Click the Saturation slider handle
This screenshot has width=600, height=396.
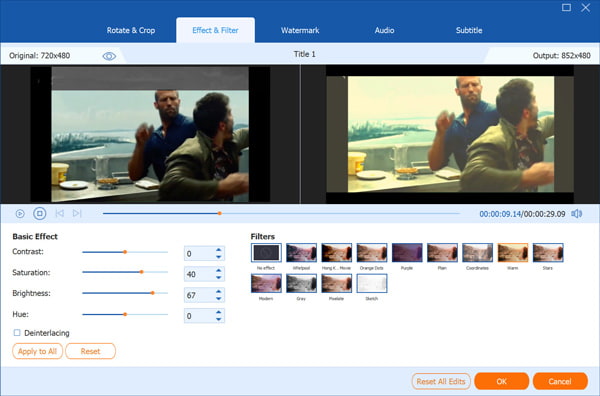(142, 272)
